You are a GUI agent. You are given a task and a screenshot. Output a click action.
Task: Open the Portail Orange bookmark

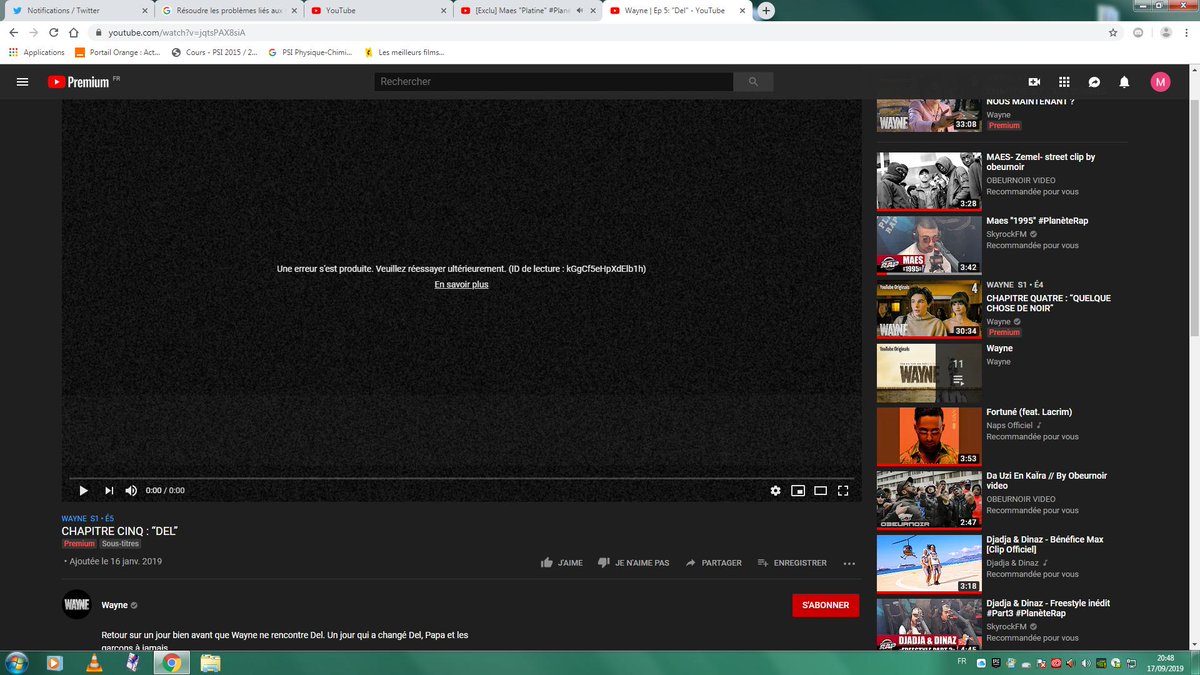117,52
